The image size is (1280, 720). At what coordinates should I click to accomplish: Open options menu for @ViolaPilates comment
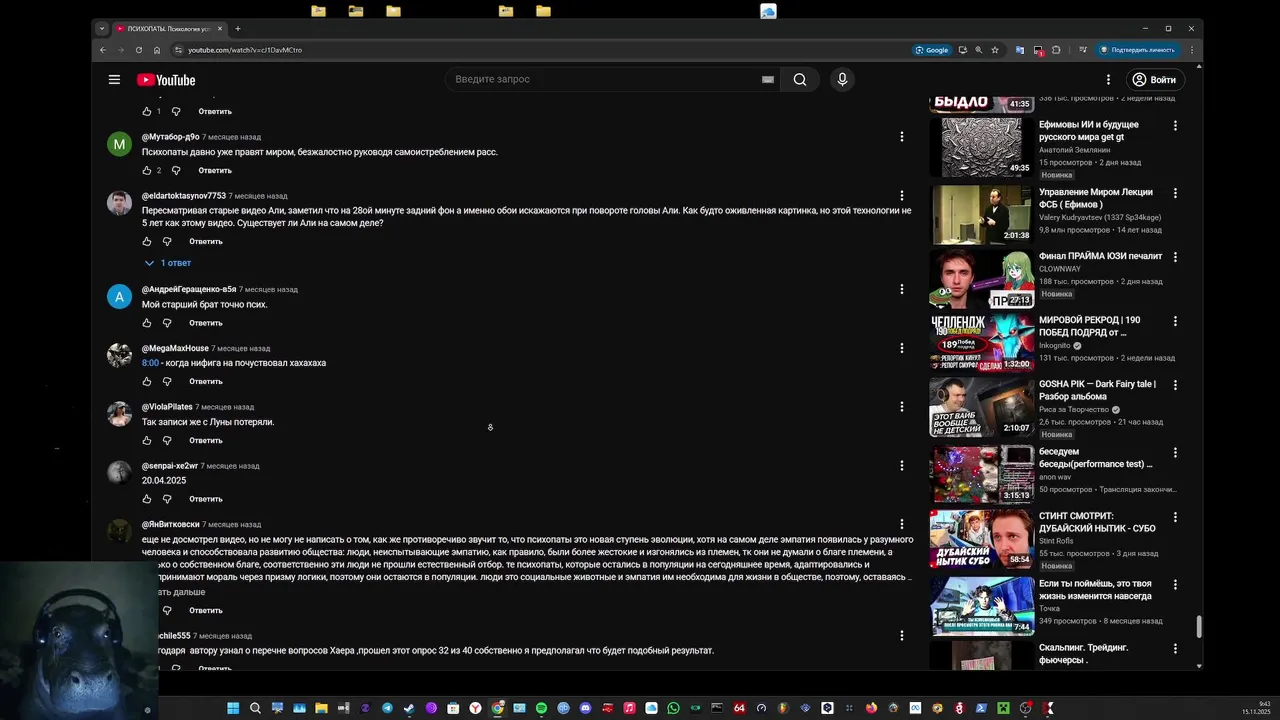(902, 407)
